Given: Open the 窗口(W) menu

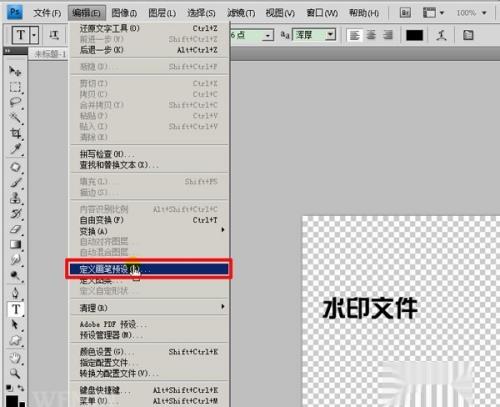Looking at the screenshot, I should 322,13.
